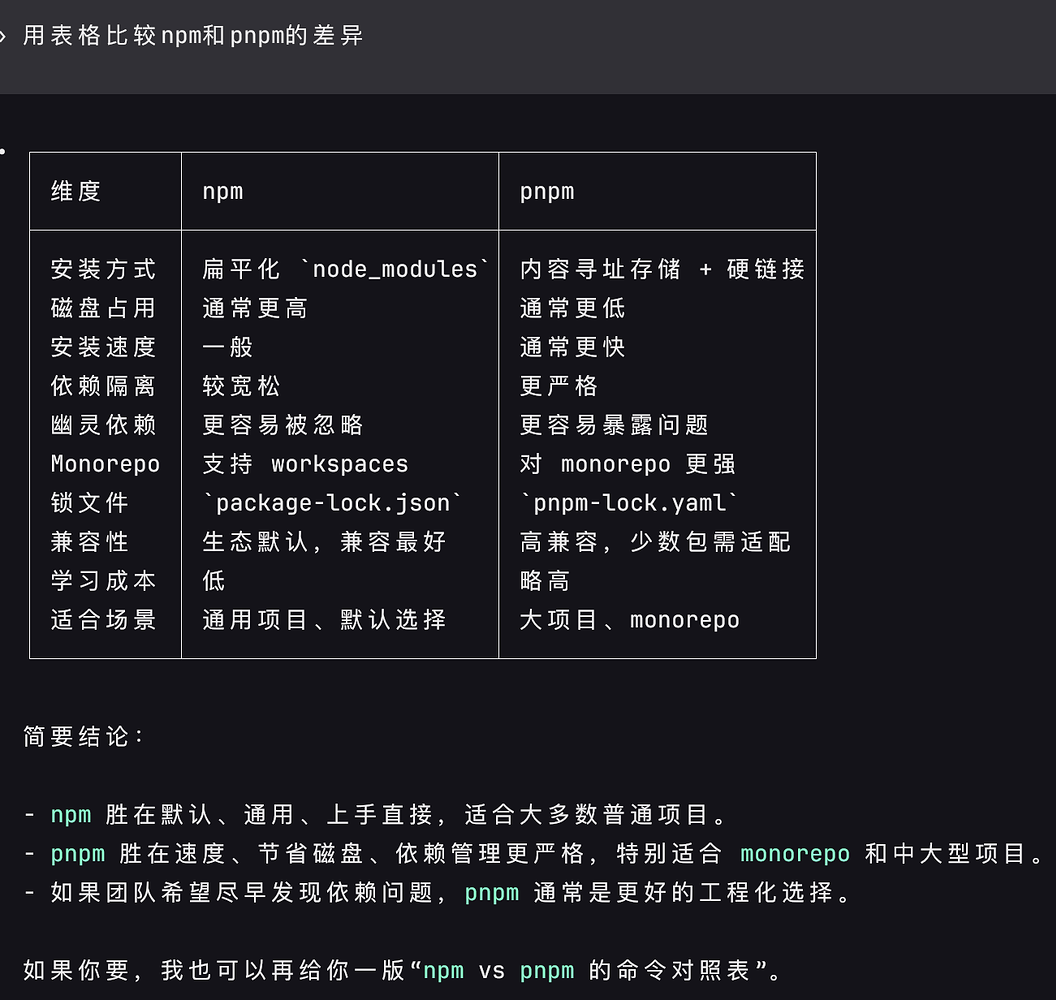Click cell "`package-lock.json`"
1056x1000 pixels.
point(333,503)
